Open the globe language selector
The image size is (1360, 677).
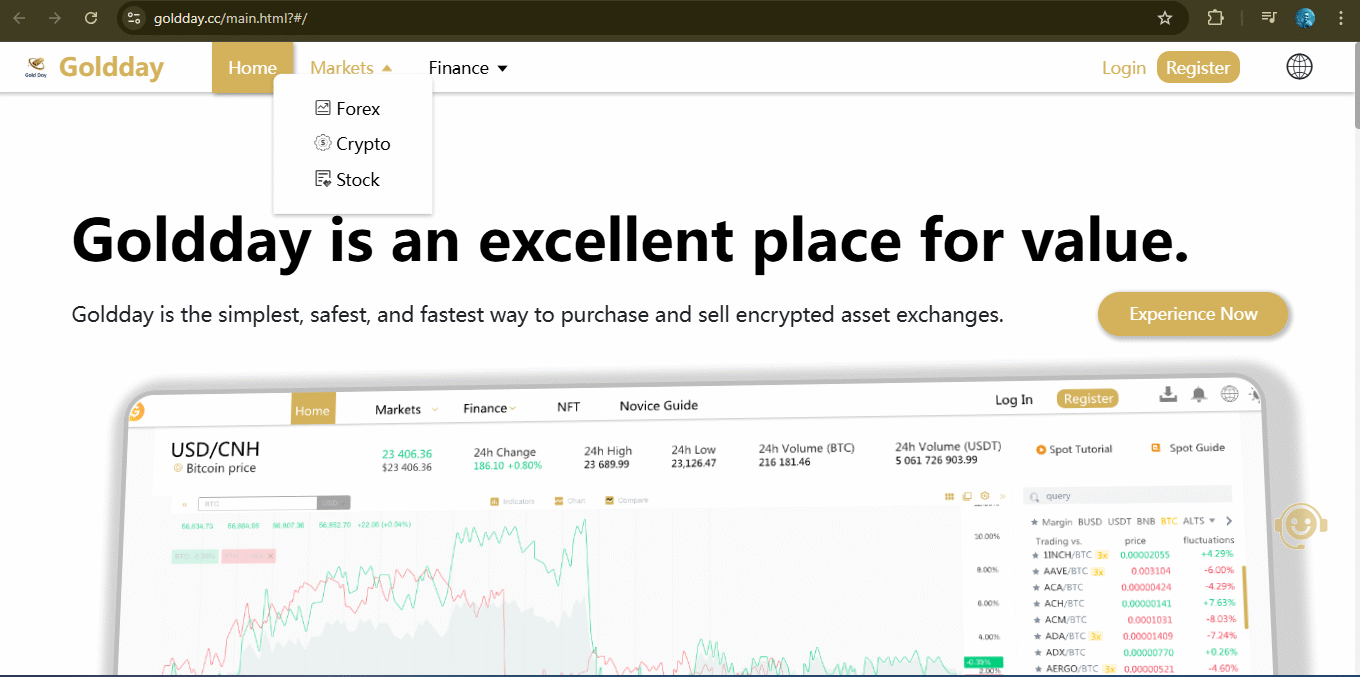(x=1299, y=67)
